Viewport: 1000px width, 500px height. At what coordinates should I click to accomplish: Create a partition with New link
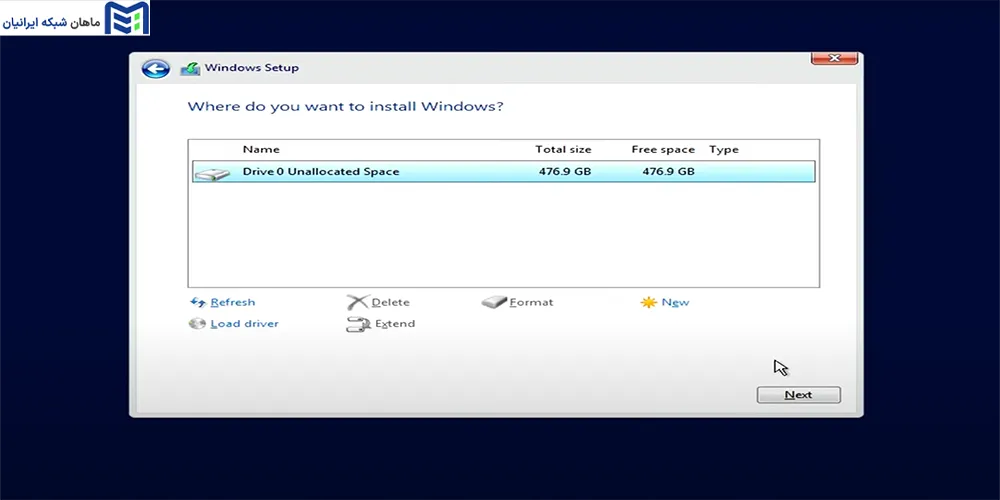coord(675,302)
